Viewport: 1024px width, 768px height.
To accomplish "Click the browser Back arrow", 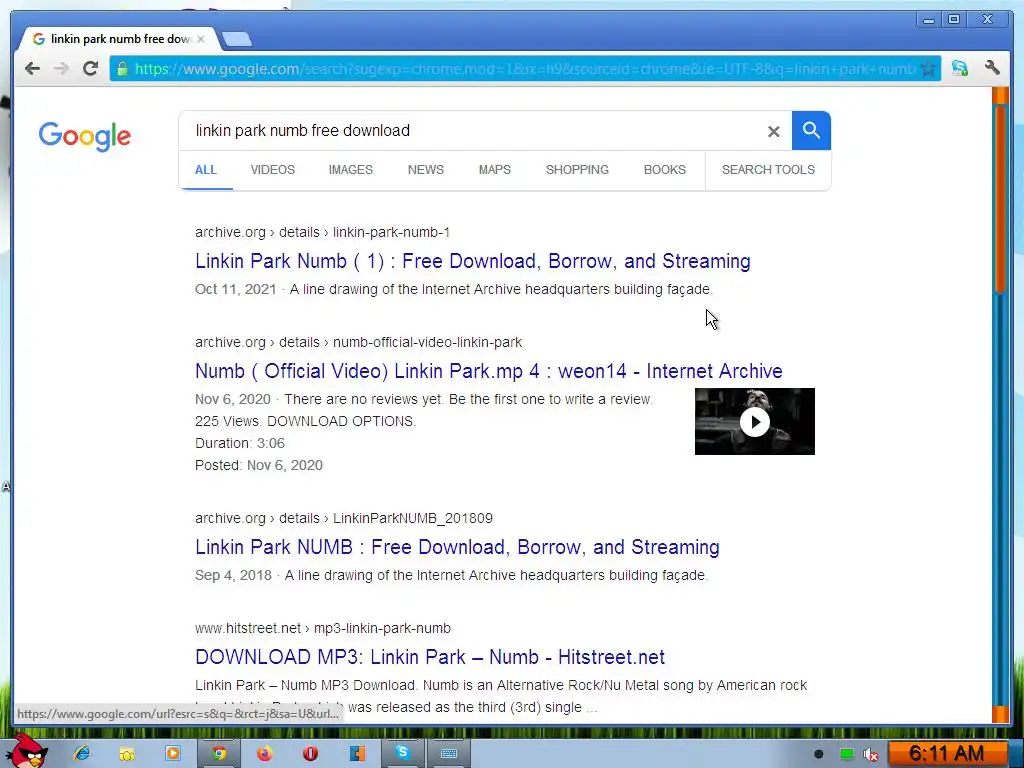I will pos(32,69).
